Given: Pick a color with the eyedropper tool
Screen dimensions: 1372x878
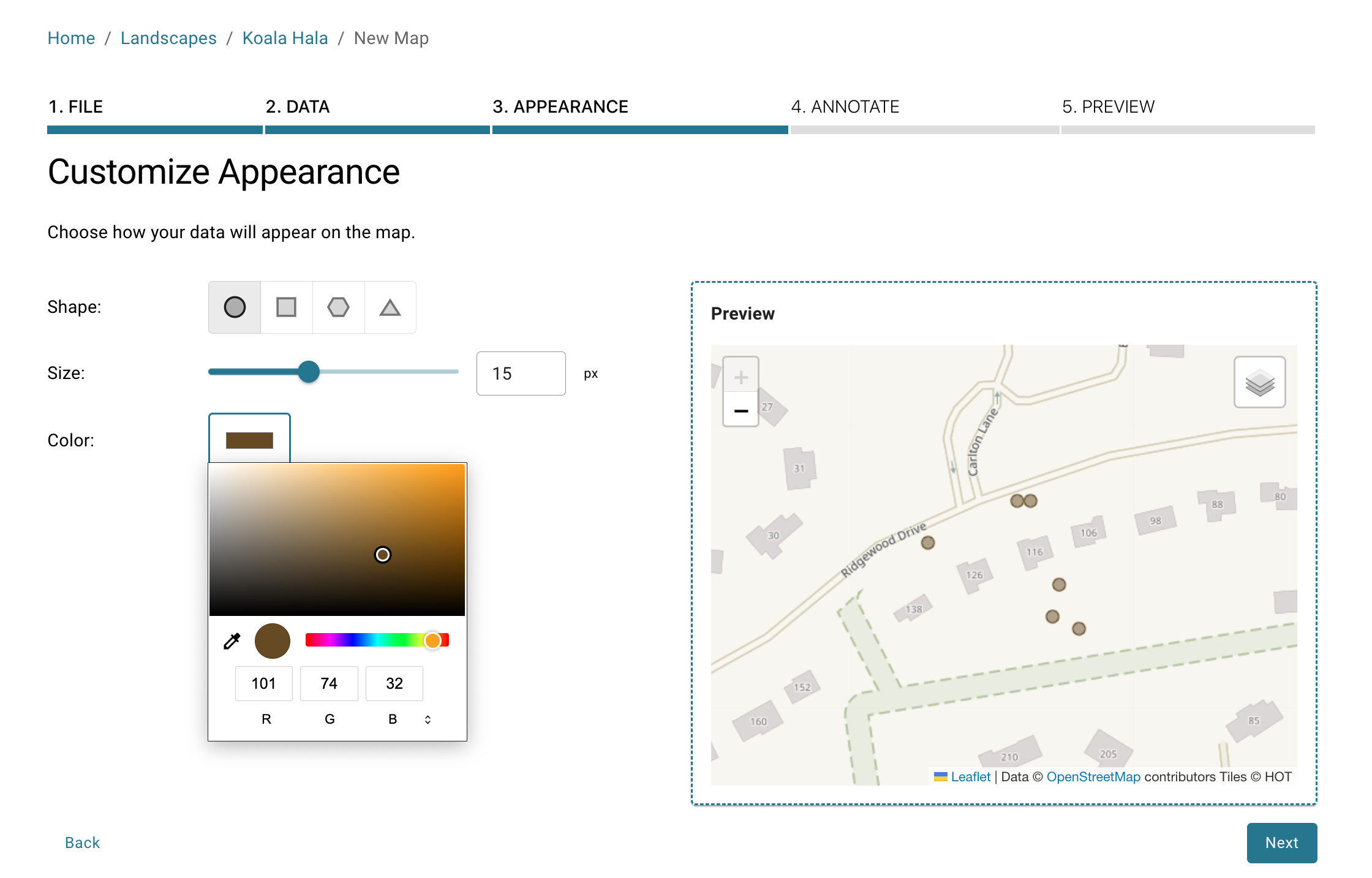Looking at the screenshot, I should point(232,640).
